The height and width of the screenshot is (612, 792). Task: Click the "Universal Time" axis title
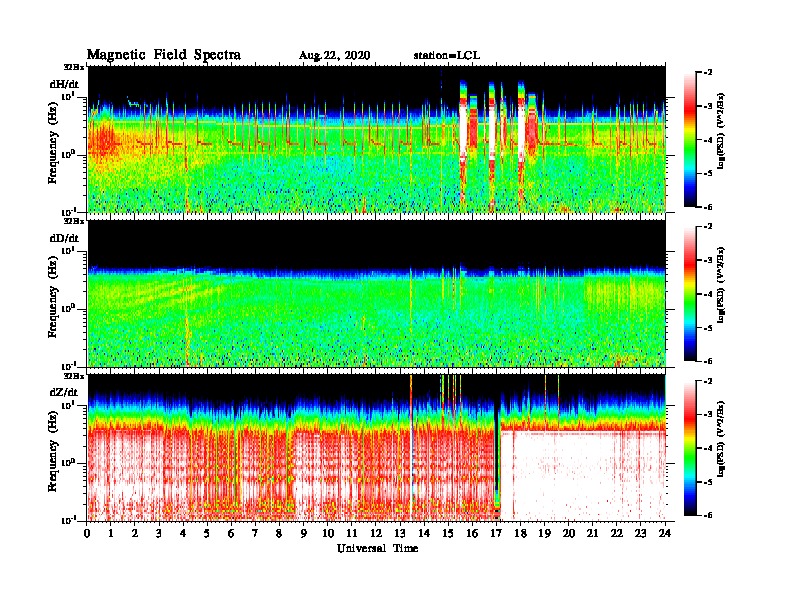[x=377, y=548]
